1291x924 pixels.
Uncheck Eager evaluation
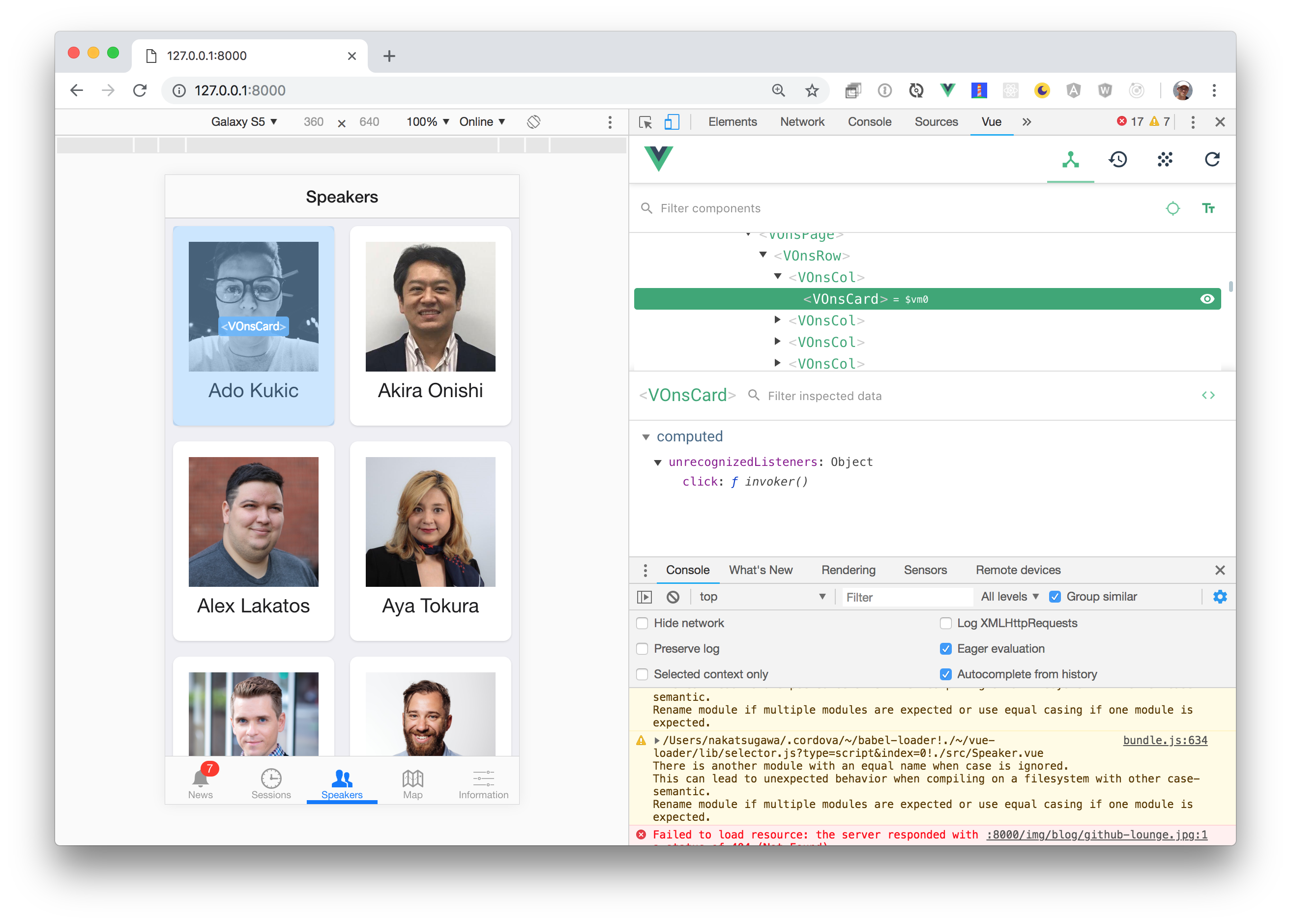pyautogui.click(x=945, y=649)
